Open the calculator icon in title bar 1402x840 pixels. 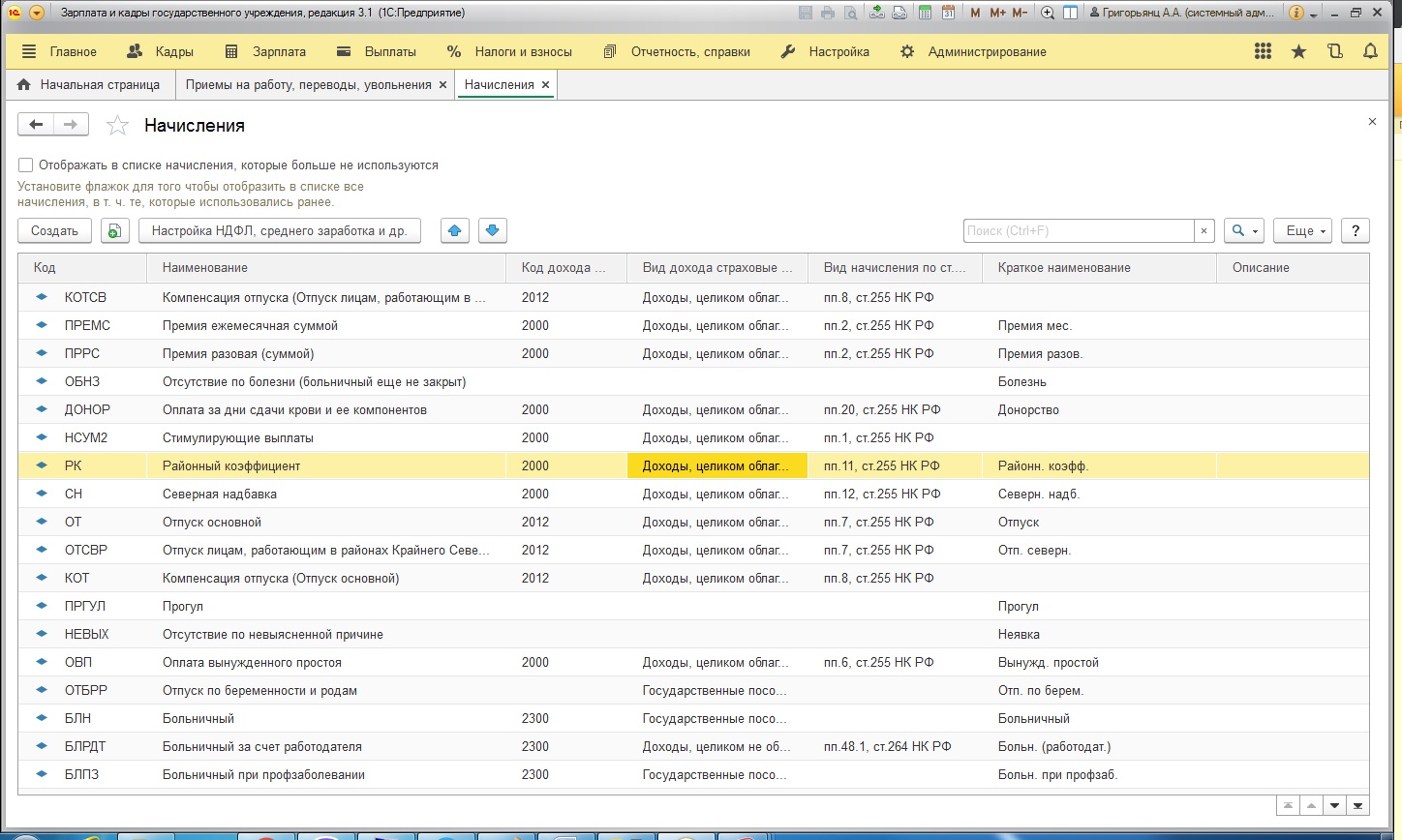[x=925, y=13]
